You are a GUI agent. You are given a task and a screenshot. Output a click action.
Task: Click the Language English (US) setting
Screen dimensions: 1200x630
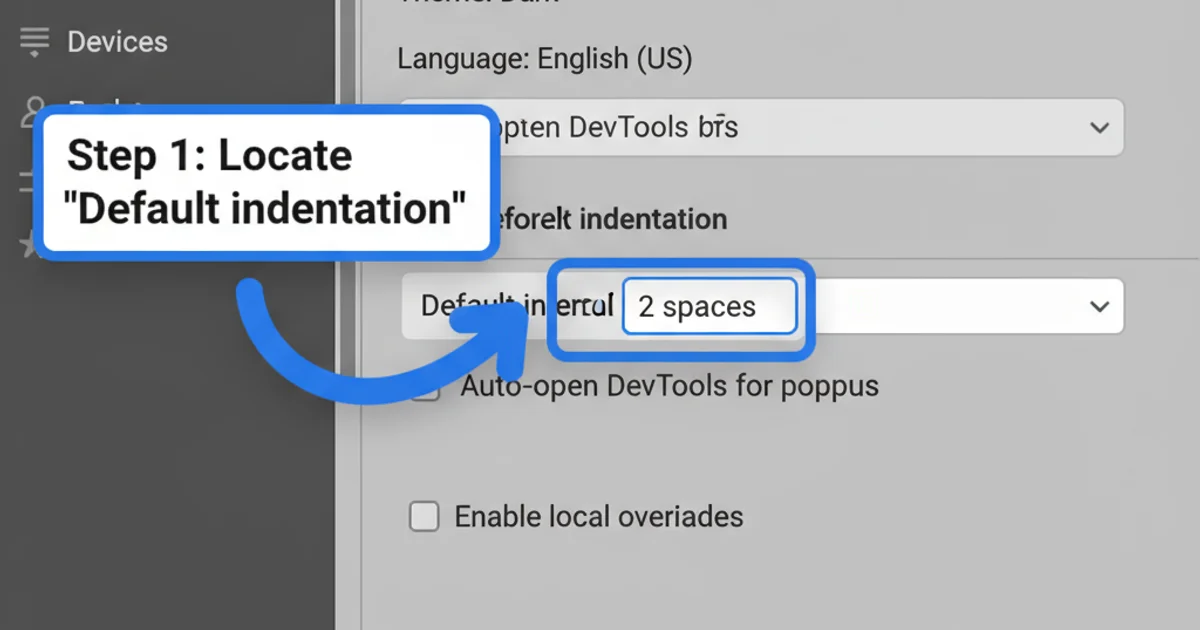point(545,58)
